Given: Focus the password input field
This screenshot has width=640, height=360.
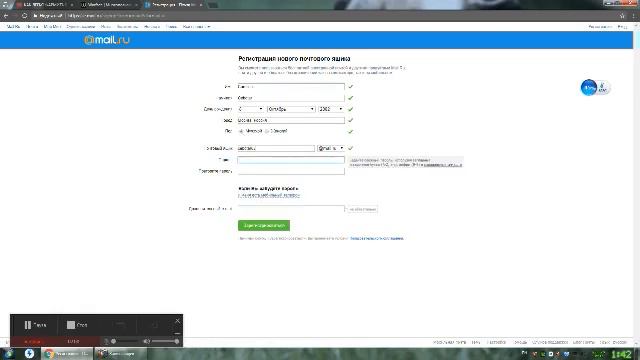Looking at the screenshot, I should 291,160.
